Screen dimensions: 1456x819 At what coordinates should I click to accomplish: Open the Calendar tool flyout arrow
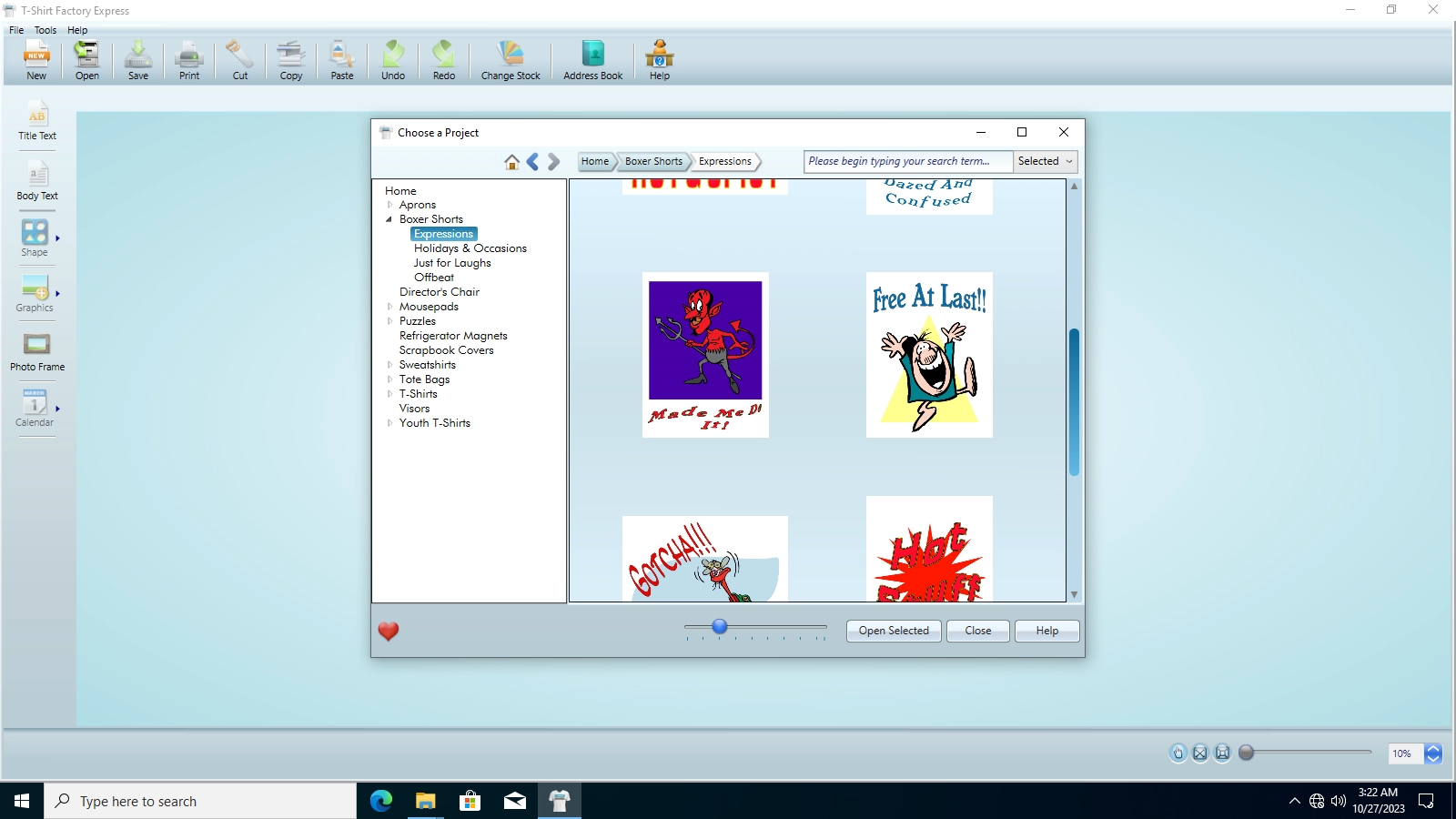[57, 409]
